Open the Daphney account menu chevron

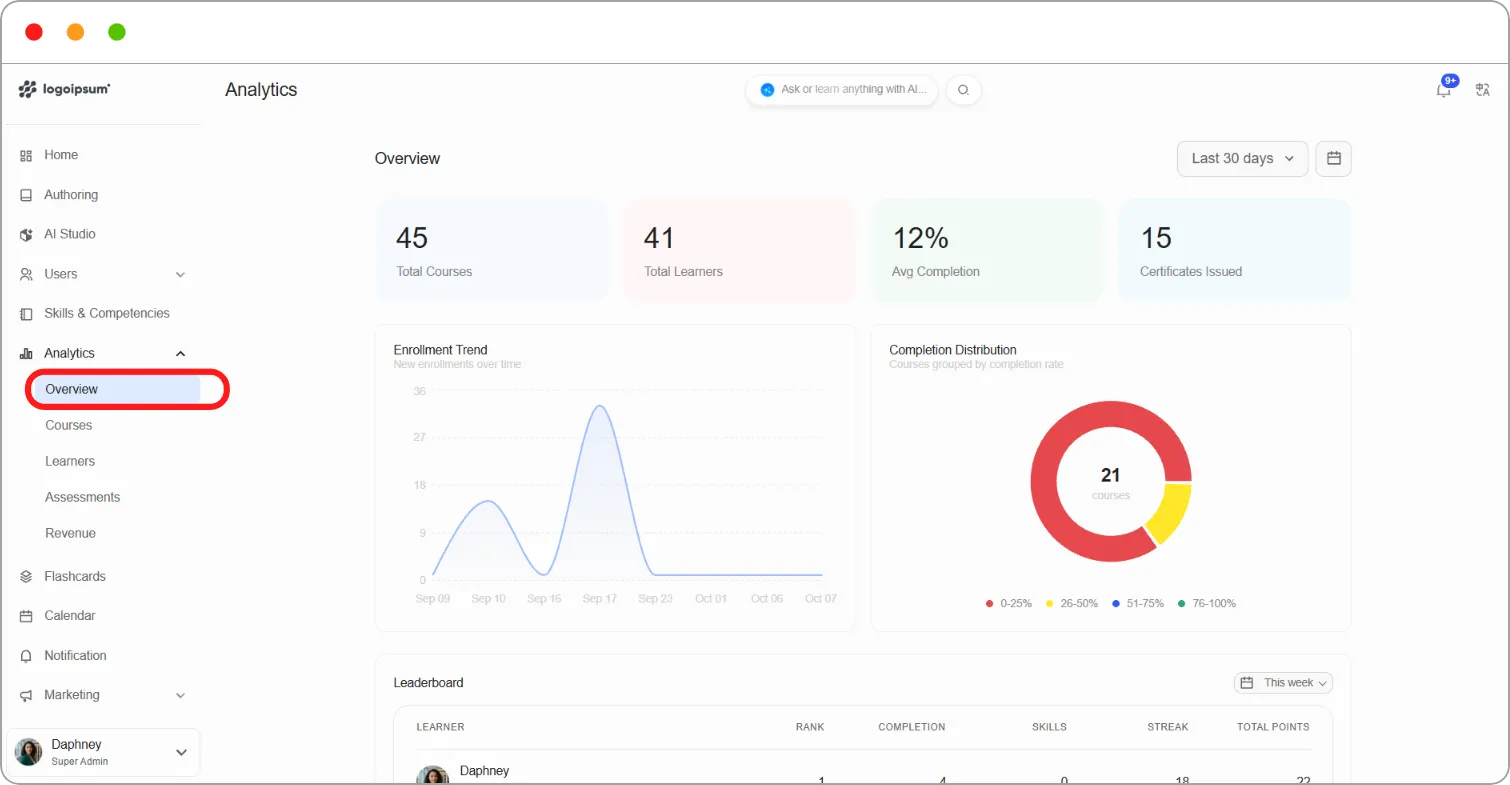click(181, 753)
